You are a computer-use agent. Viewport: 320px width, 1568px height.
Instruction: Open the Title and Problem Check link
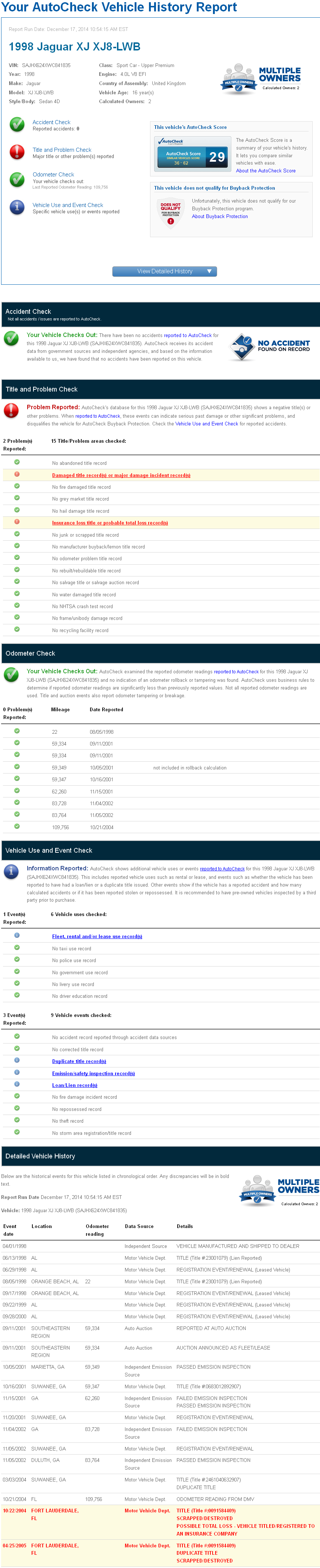62,150
